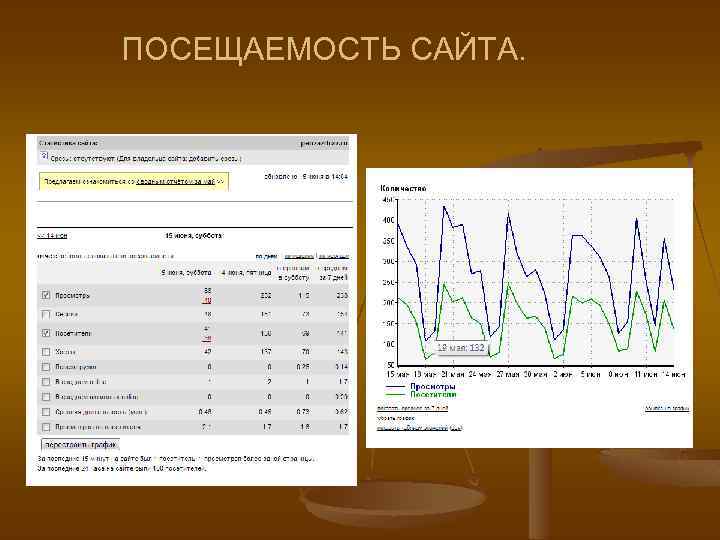This screenshot has height=540, width=720.
Task: Click the small icon beside the grey notice line
Action: 45,157
